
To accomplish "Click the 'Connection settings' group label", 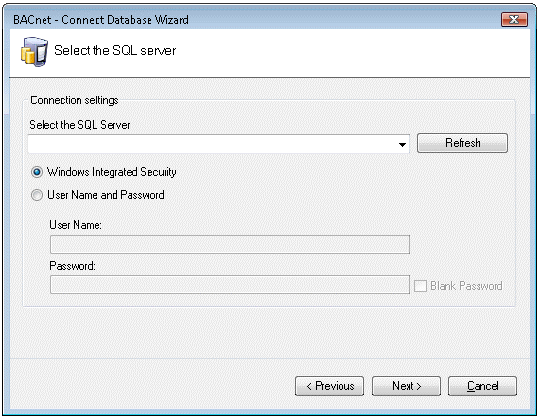I will click(x=74, y=100).
